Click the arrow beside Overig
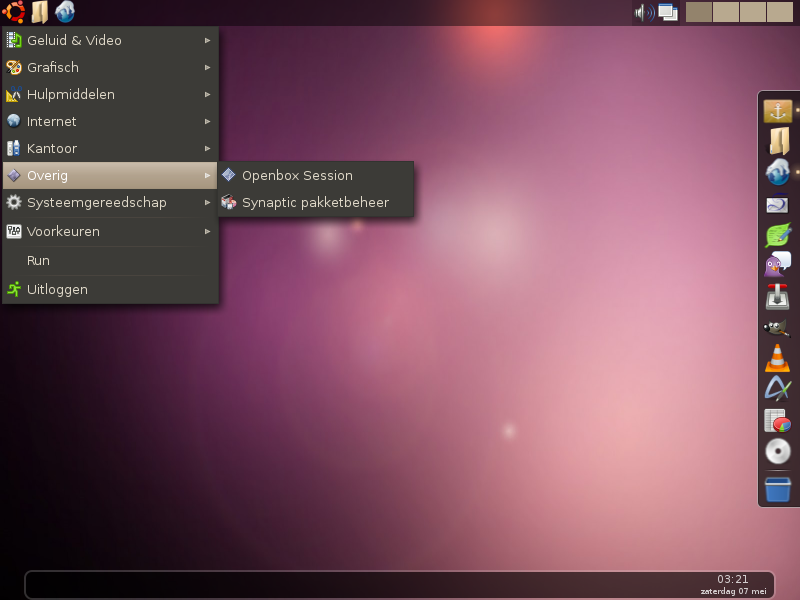Image resolution: width=800 pixels, height=600 pixels. pos(208,176)
